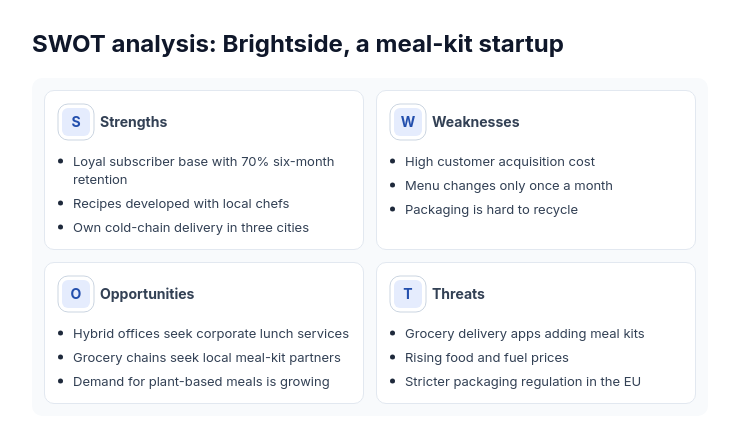The height and width of the screenshot is (448, 740).
Task: Click 'Own cold-chain delivery in three cities'
Action: [x=191, y=228]
